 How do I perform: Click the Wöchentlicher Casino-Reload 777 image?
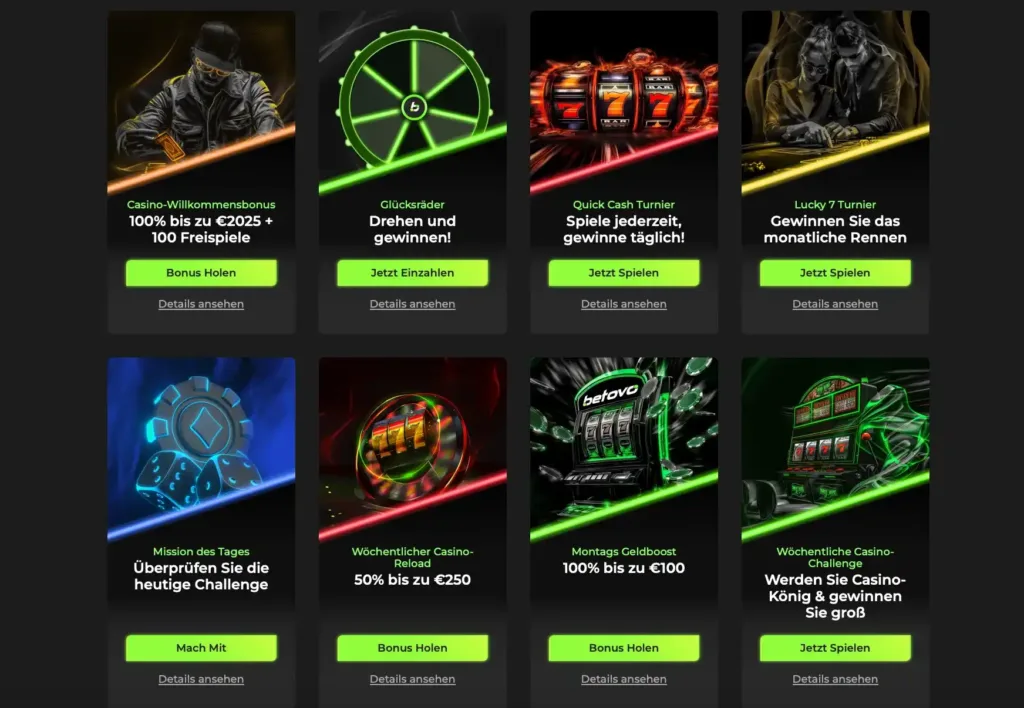413,449
